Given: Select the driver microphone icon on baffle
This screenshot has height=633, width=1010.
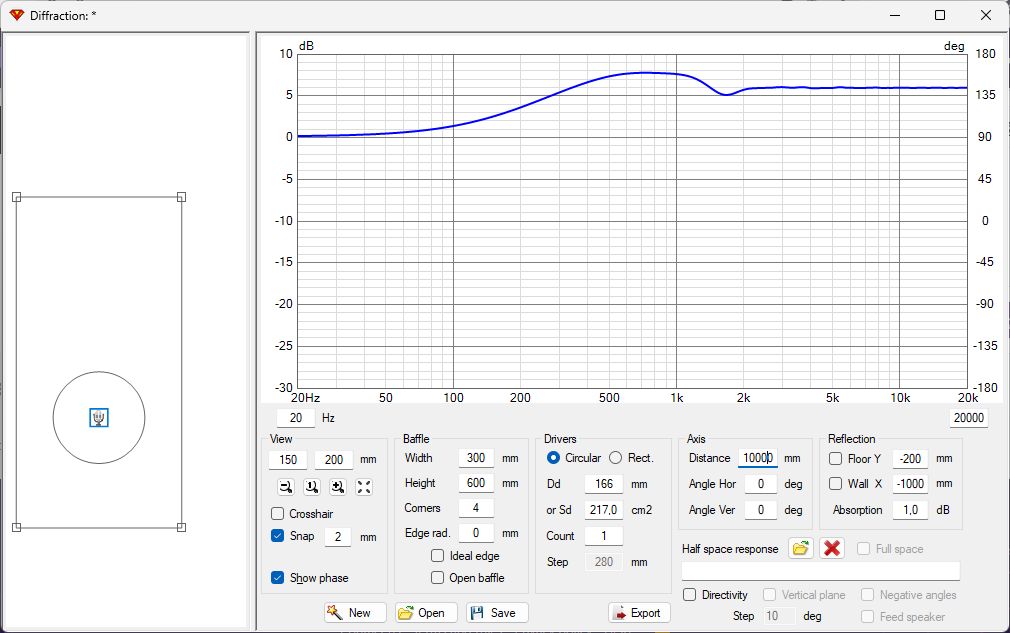Looking at the screenshot, I should [x=99, y=418].
